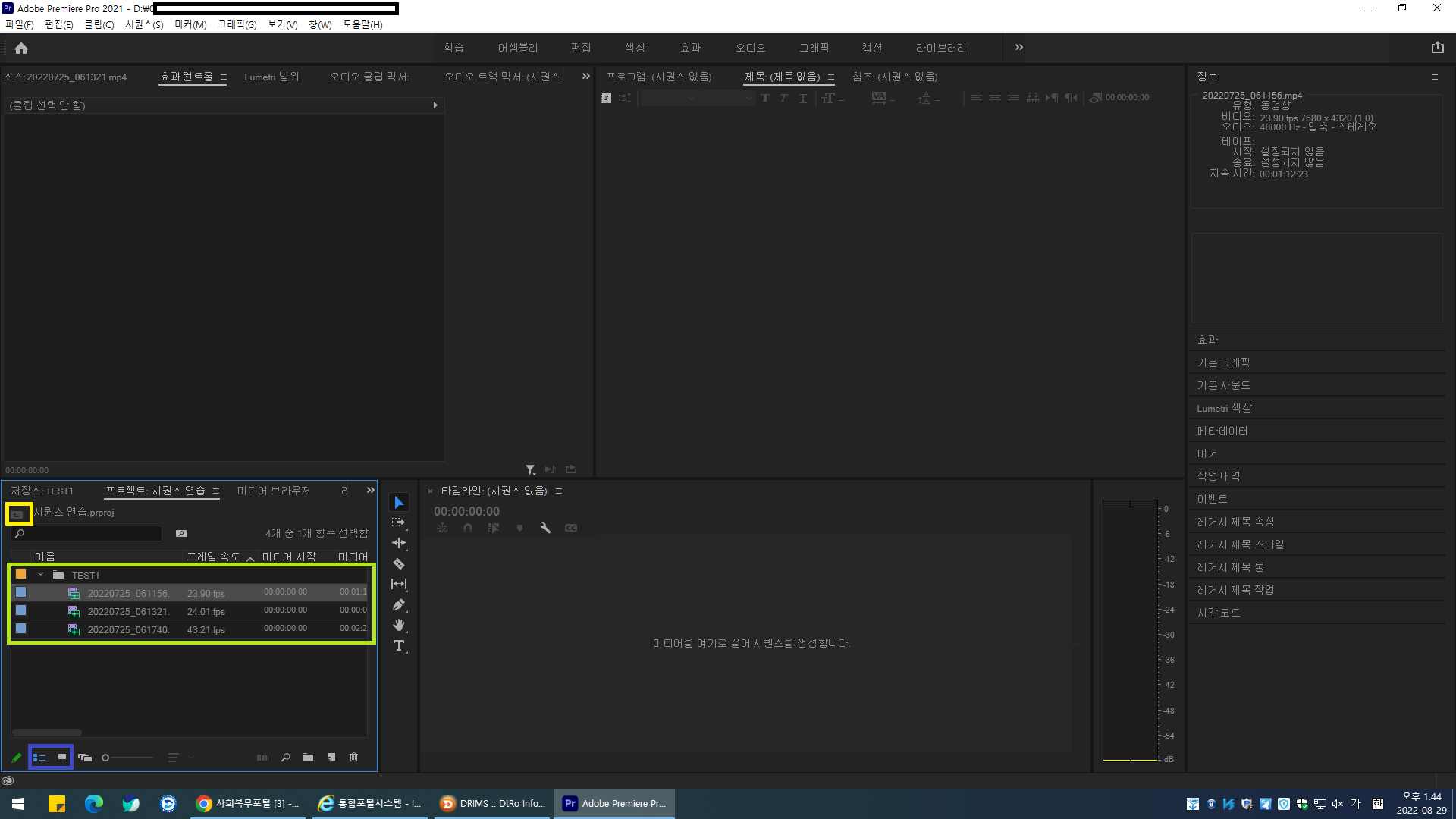Select the Type tool
Viewport: 1456px width, 819px height.
pyautogui.click(x=398, y=646)
